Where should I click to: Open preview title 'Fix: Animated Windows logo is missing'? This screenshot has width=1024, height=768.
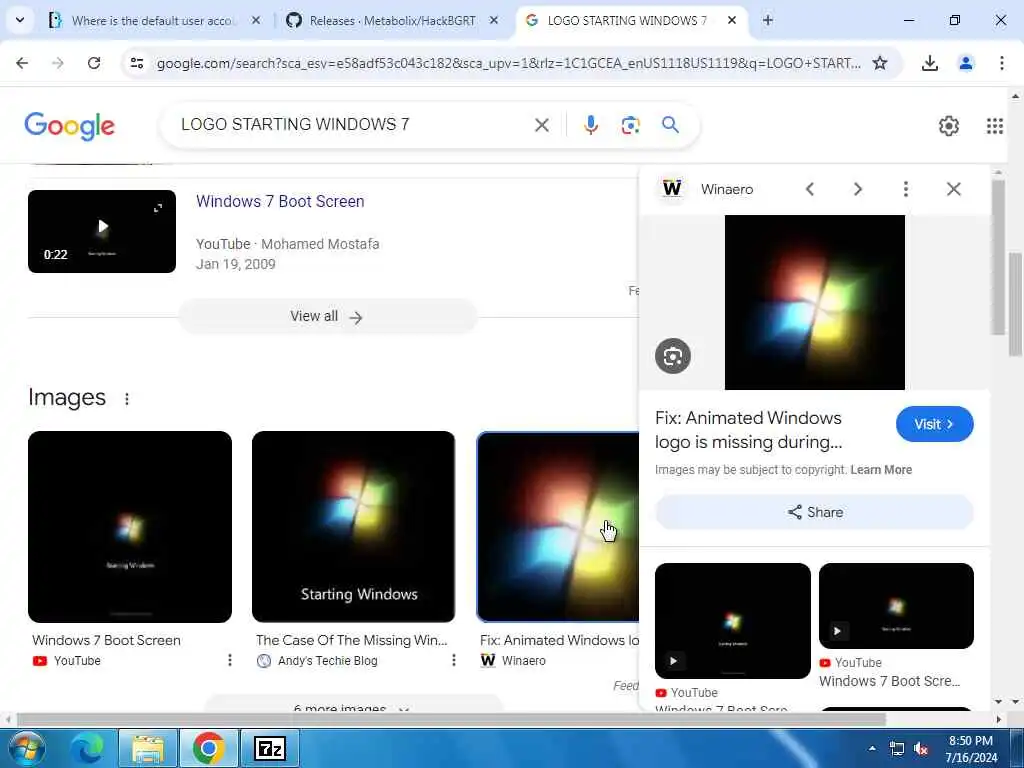coord(748,430)
